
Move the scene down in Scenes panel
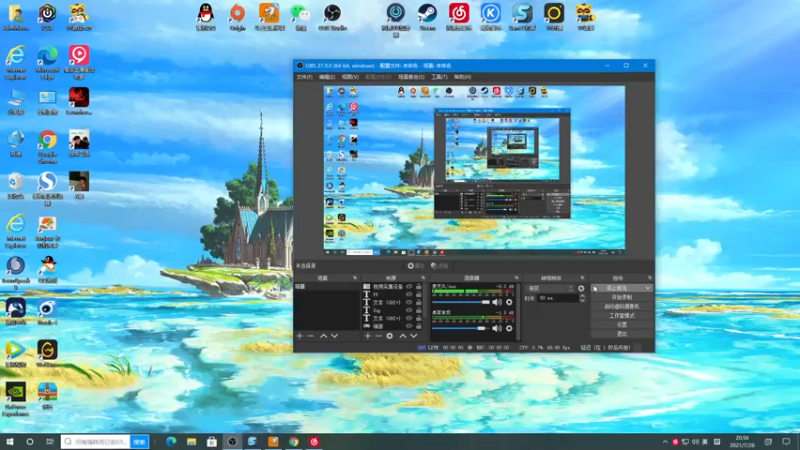point(334,336)
